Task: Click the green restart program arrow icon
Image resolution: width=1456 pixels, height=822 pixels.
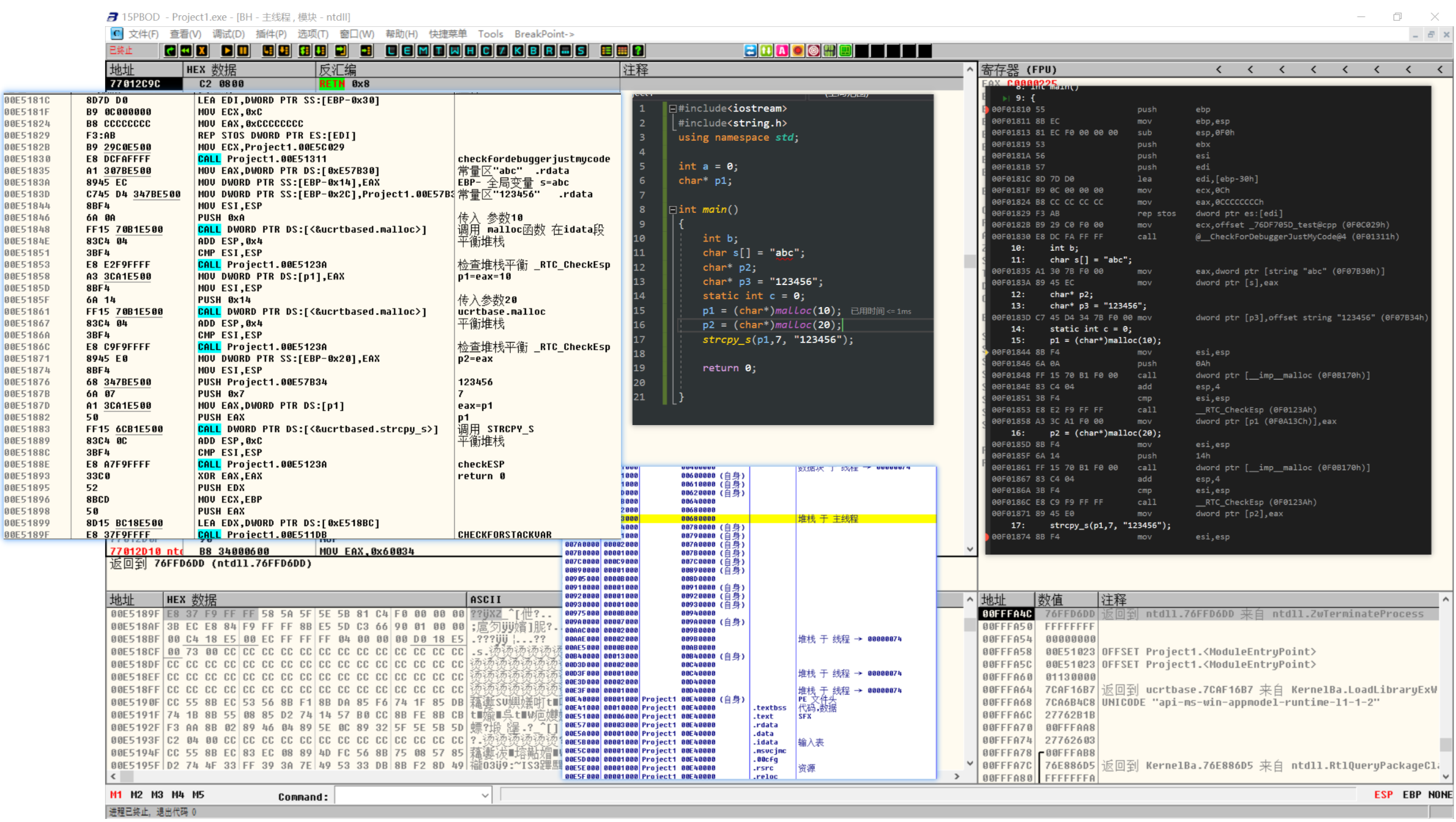Action: [170, 51]
